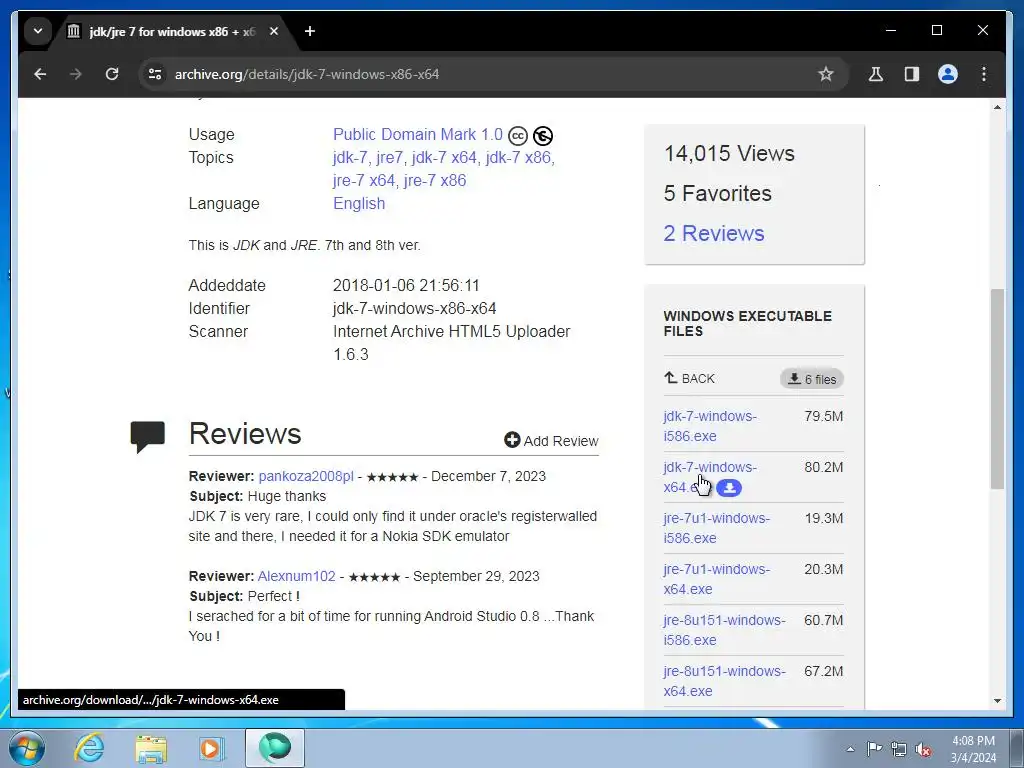Image resolution: width=1024 pixels, height=768 pixels.
Task: Open the Chrome profile avatar
Action: pos(948,74)
